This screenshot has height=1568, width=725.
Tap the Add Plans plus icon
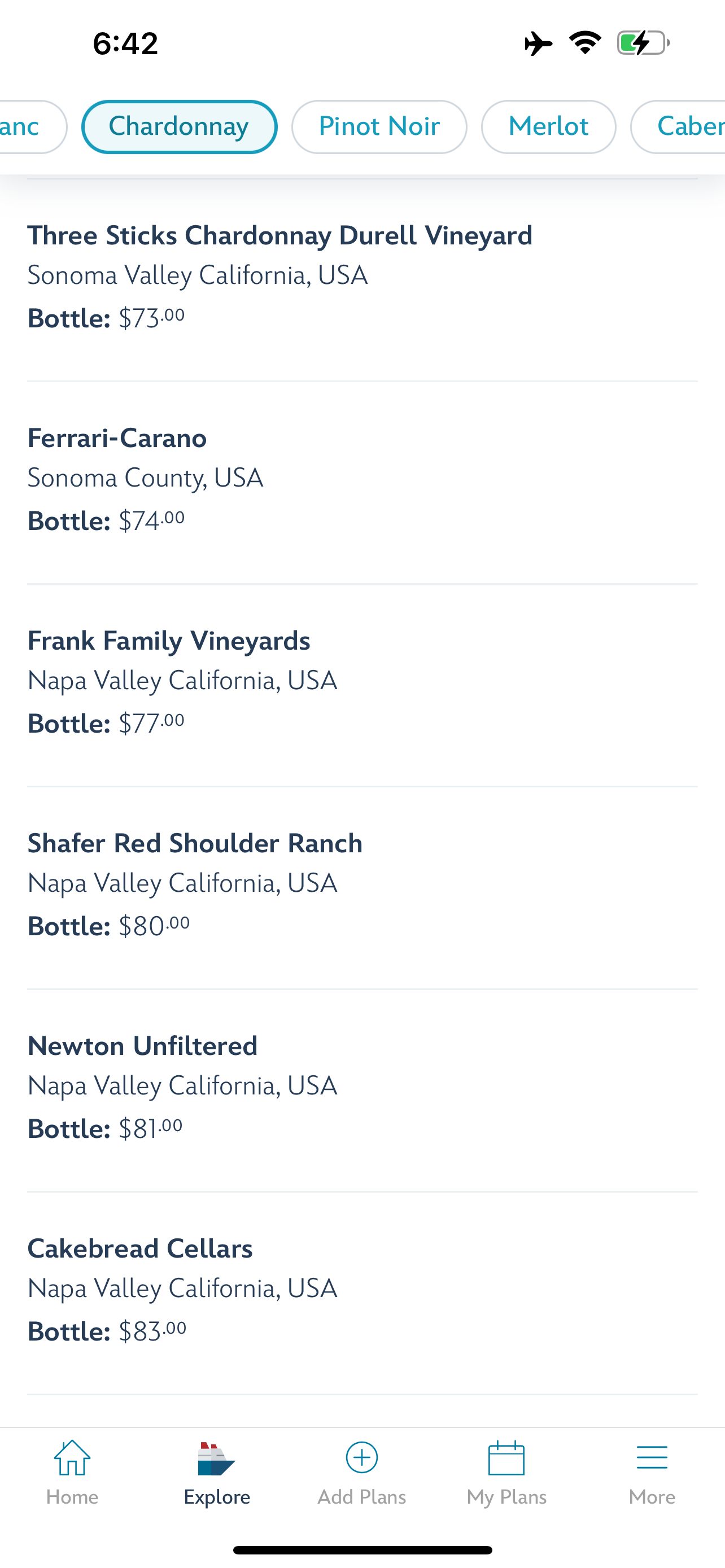361,1458
